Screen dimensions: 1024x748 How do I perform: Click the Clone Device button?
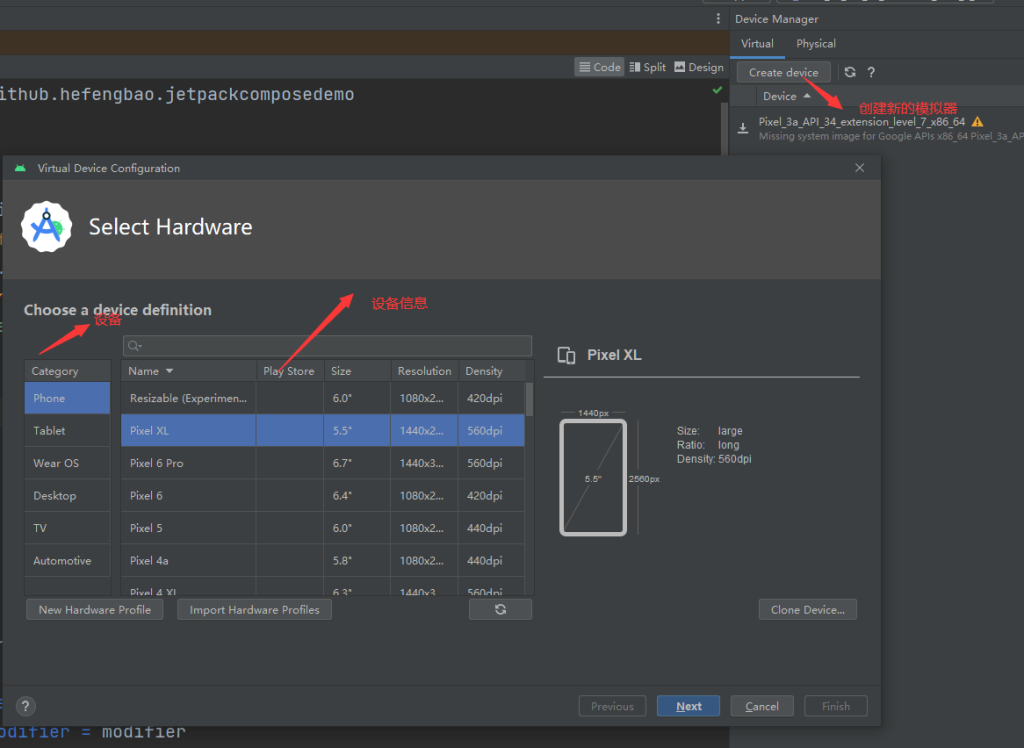[807, 610]
